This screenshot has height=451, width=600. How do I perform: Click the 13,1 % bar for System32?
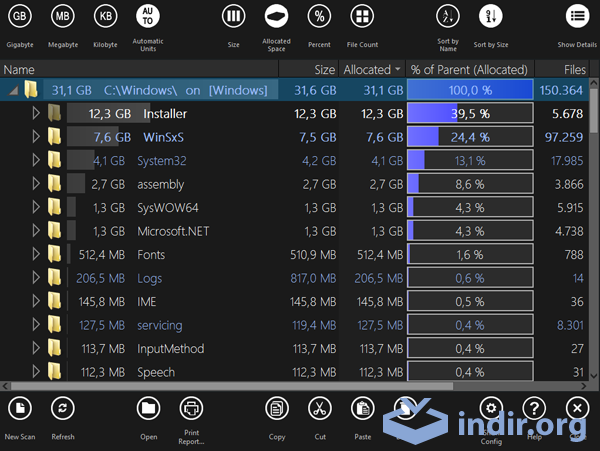click(470, 161)
